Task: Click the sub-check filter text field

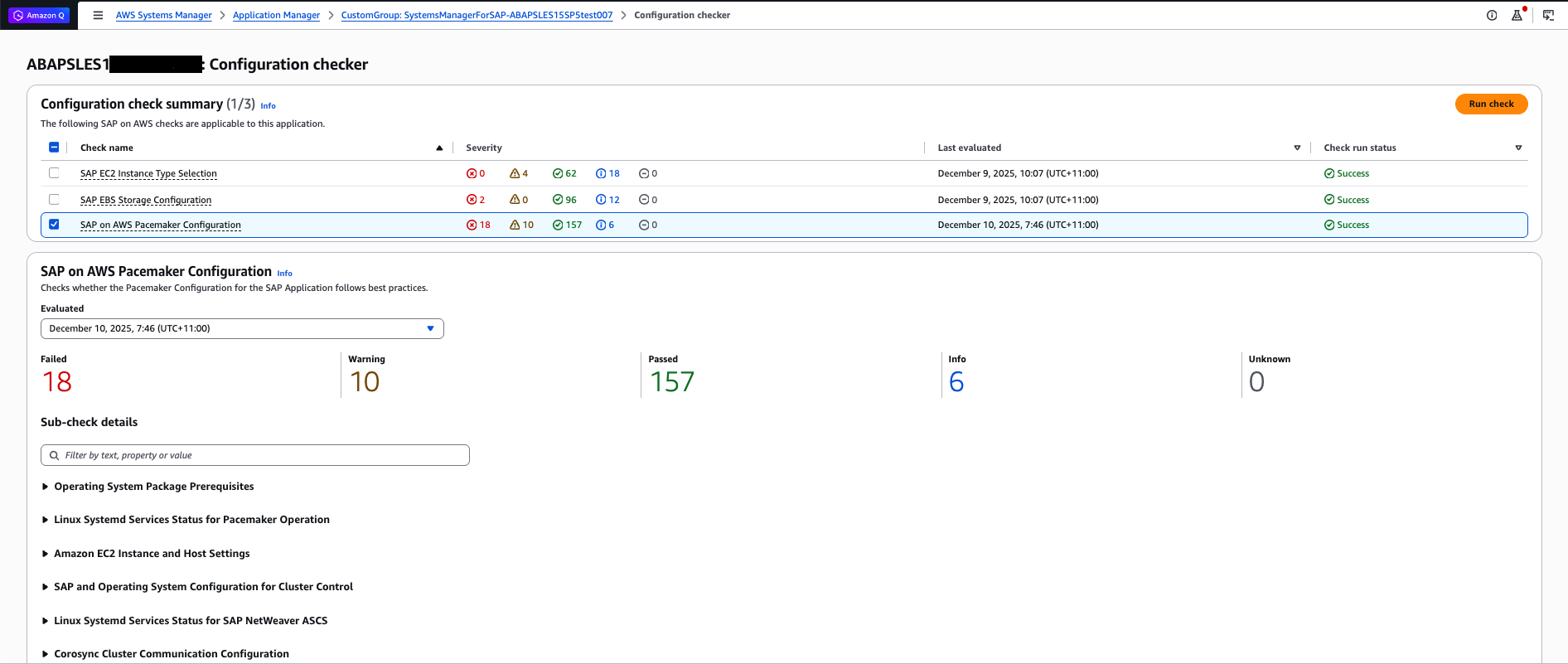Action: [x=255, y=455]
